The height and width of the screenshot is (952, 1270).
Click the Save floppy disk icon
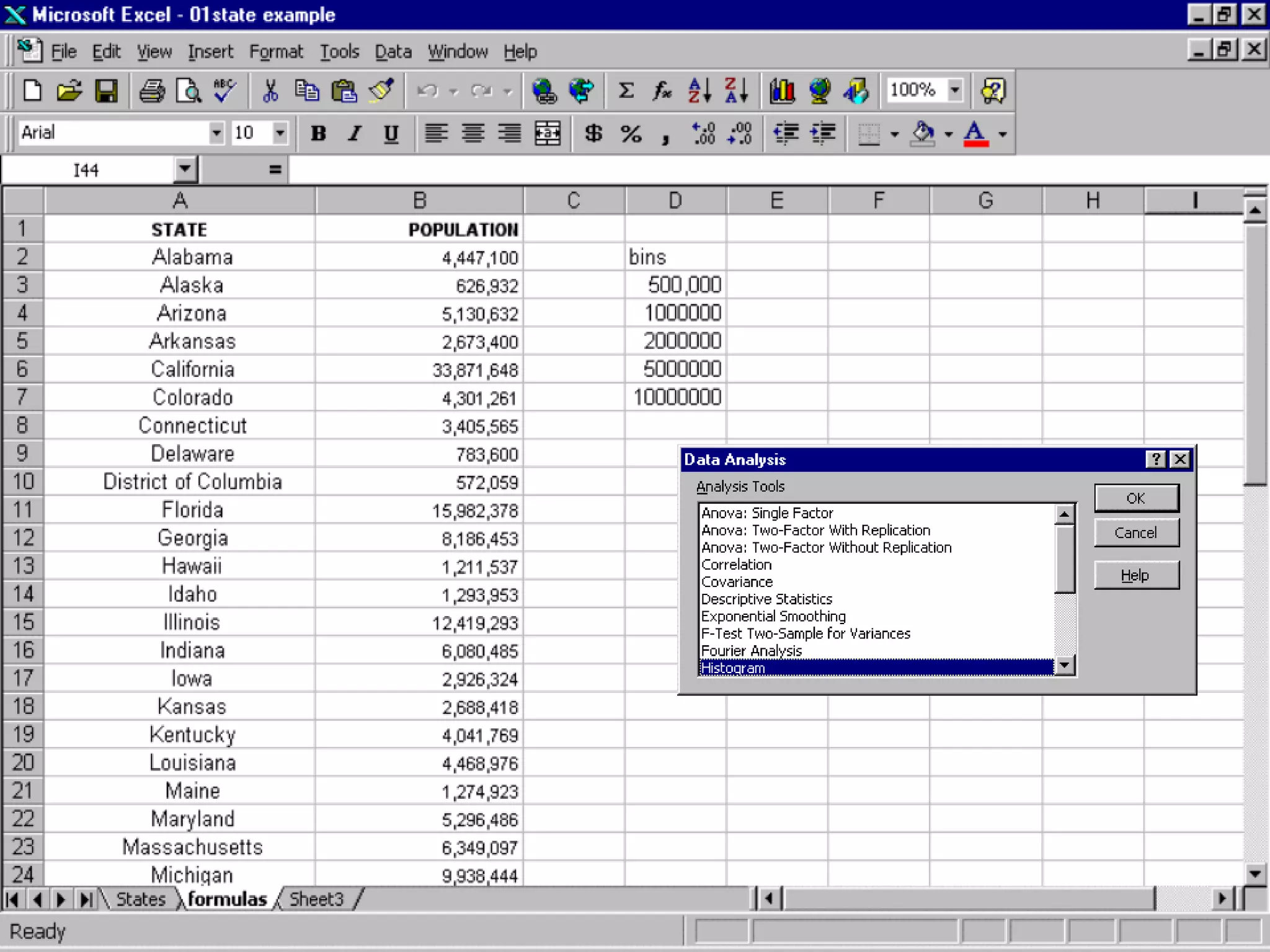pos(106,91)
